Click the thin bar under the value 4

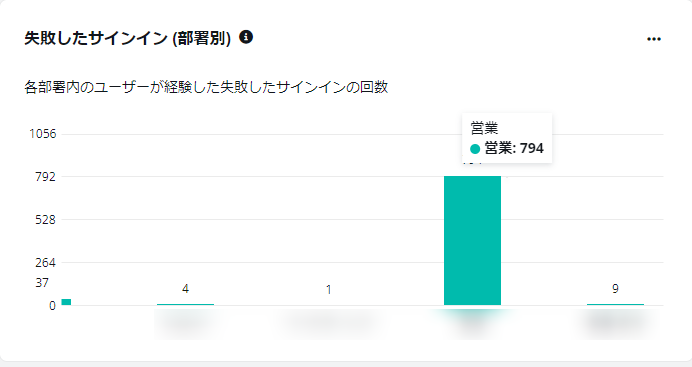coord(185,304)
